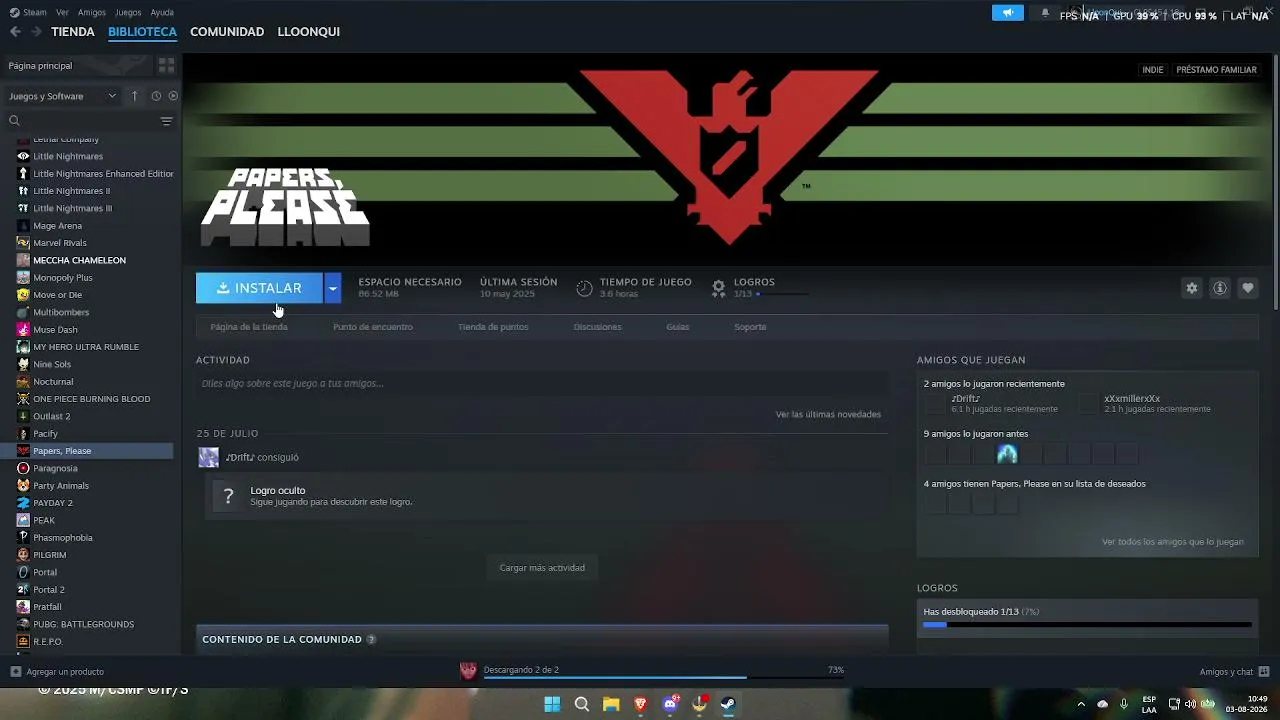Open the Steam menu
This screenshot has width=1280, height=720.
click(x=28, y=12)
